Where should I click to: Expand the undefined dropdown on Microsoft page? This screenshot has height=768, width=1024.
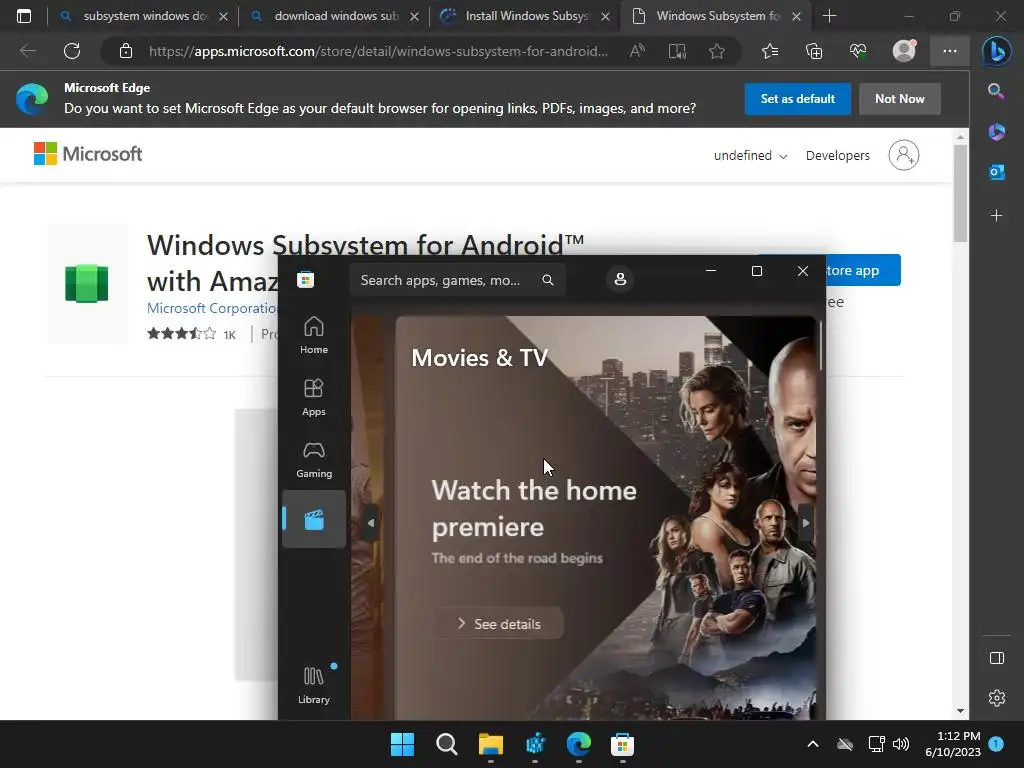(x=750, y=155)
